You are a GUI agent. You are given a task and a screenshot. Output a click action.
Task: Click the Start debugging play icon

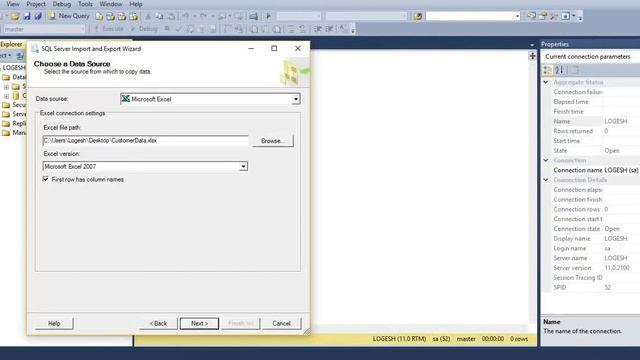pos(268,16)
